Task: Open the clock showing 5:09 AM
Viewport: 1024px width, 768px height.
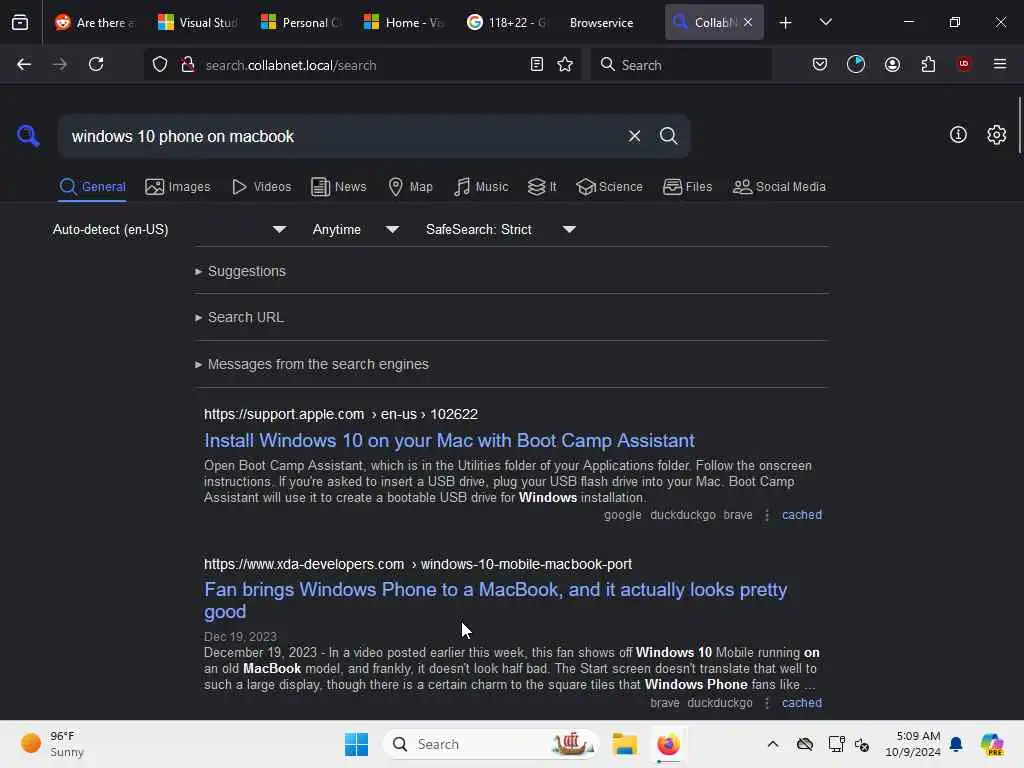Action: 913,744
